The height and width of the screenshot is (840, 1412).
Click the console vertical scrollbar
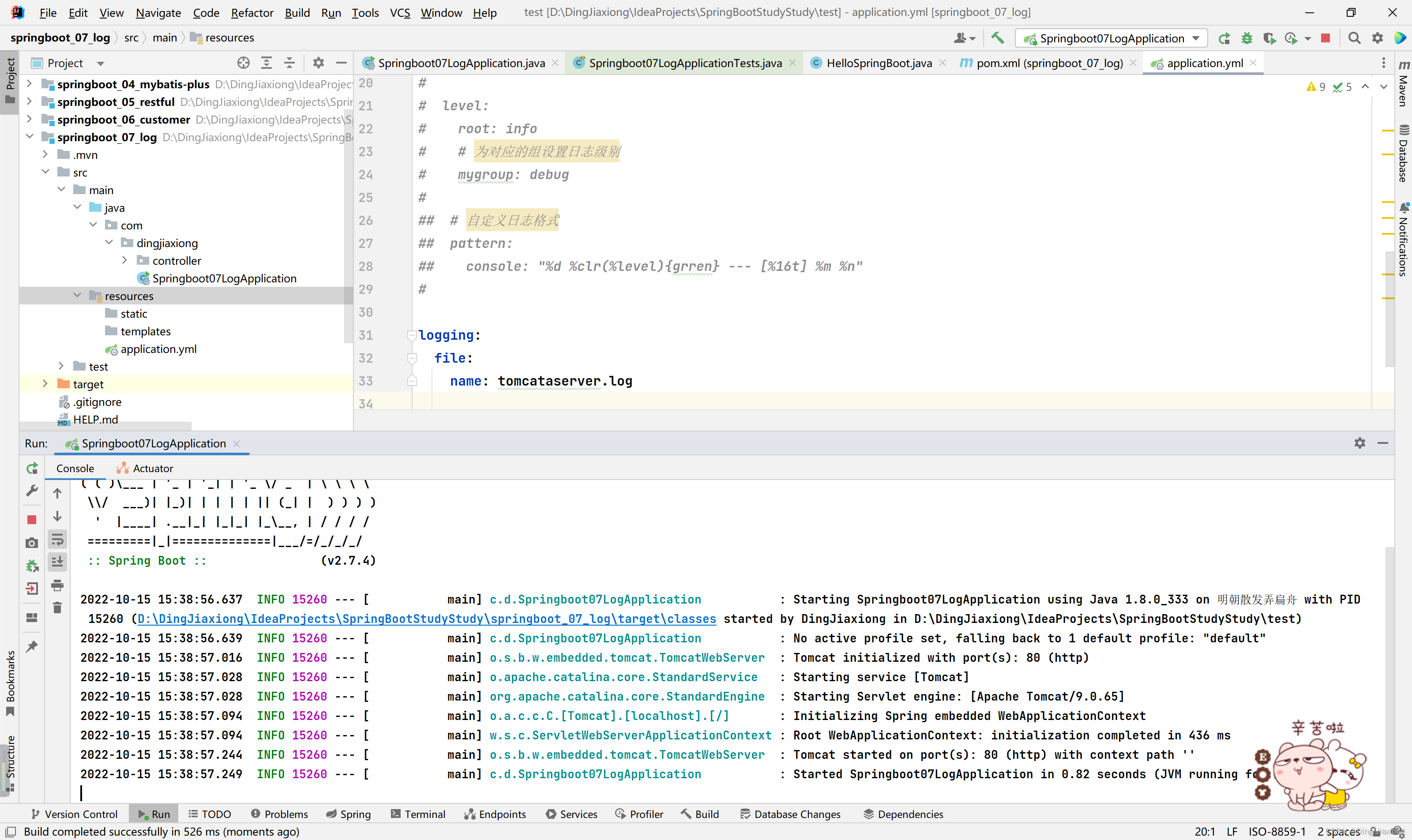tap(1389, 674)
